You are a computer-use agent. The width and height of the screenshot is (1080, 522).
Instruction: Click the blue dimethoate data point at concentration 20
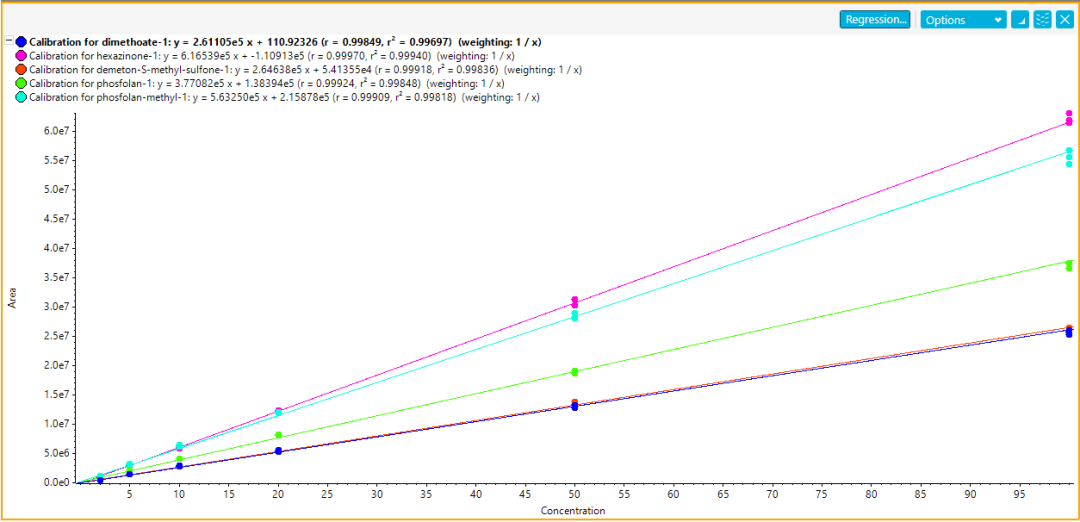click(x=278, y=451)
